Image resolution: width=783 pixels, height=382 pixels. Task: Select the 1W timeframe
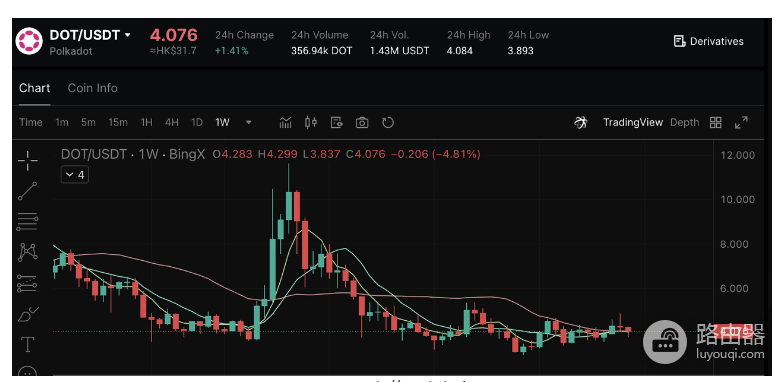click(222, 122)
